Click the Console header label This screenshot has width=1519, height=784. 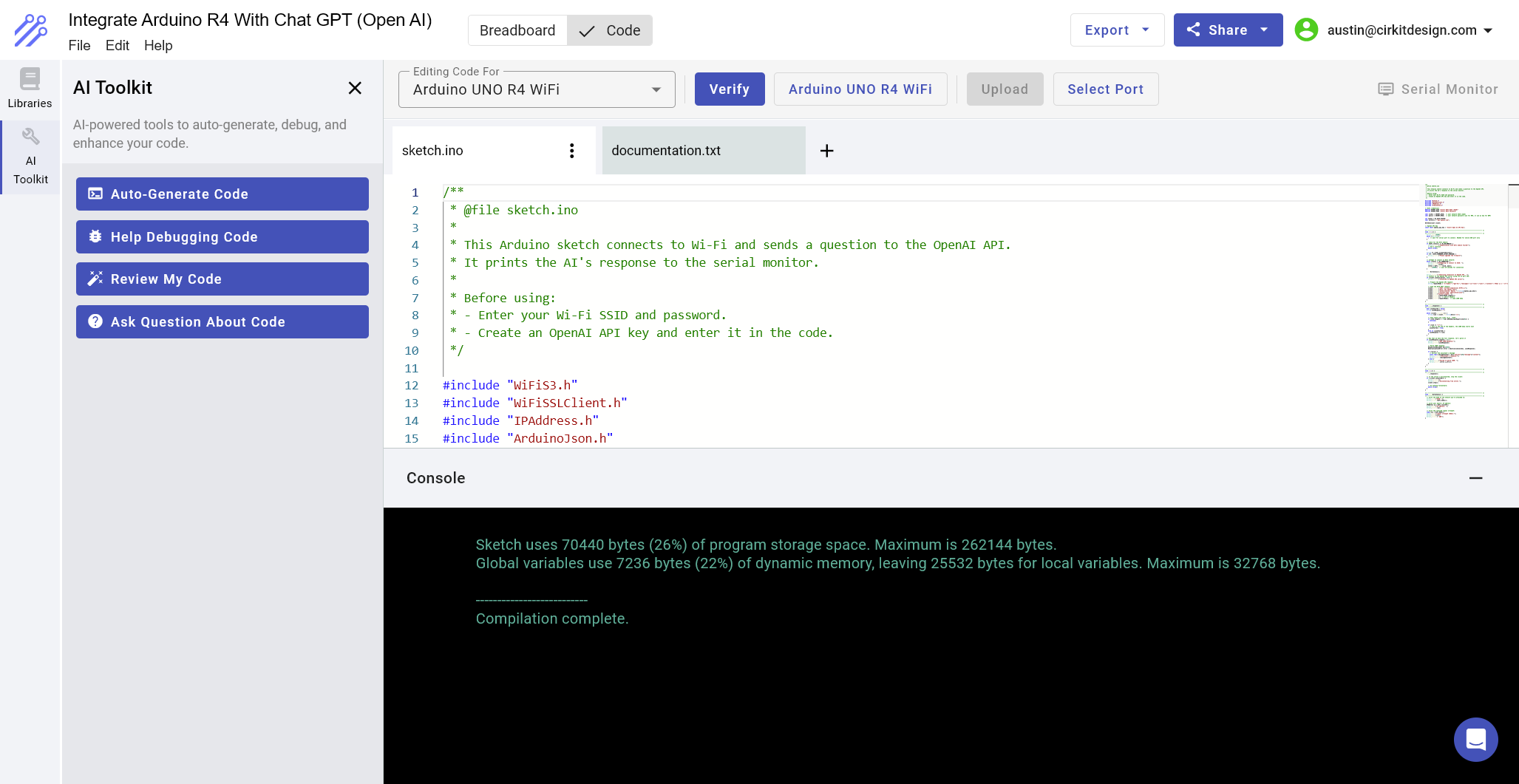436,478
